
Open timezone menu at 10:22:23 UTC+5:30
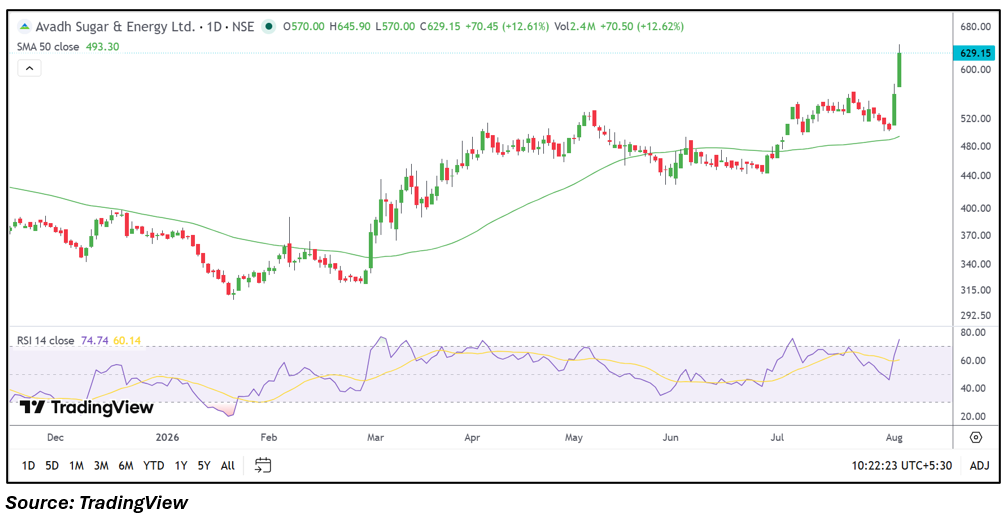tap(901, 466)
